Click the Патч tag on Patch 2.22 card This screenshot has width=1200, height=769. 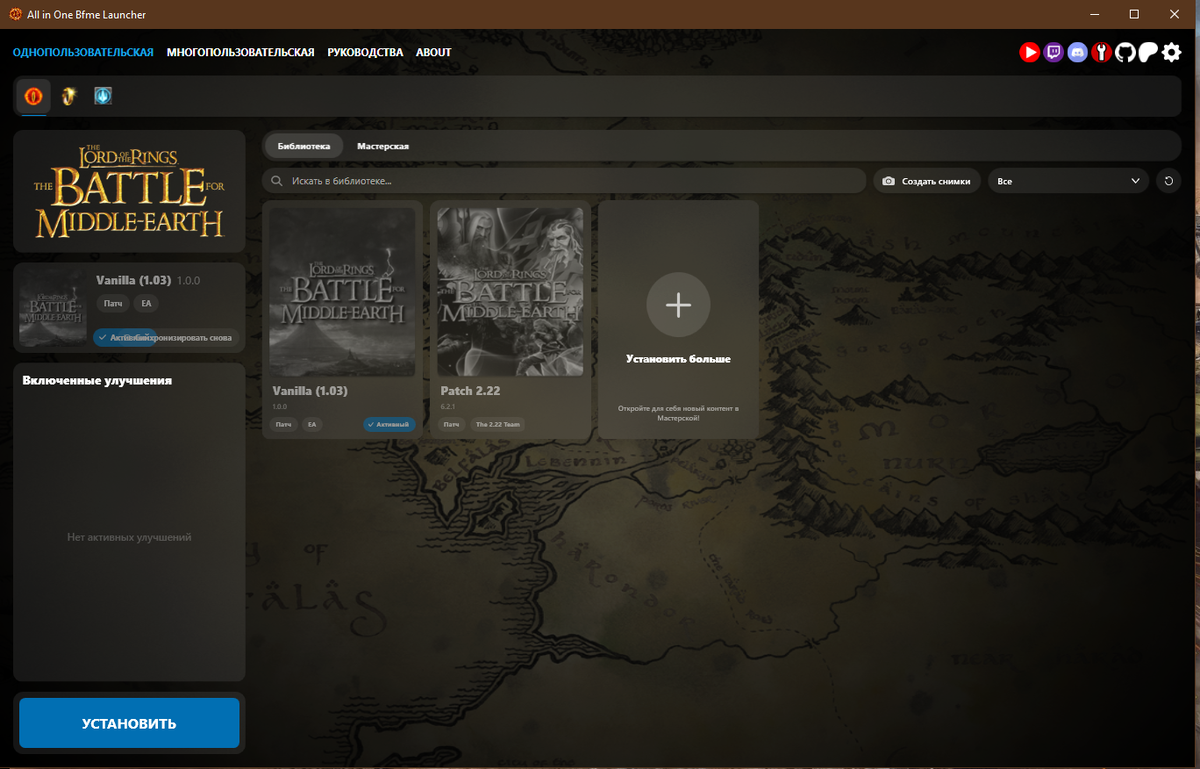click(452, 424)
